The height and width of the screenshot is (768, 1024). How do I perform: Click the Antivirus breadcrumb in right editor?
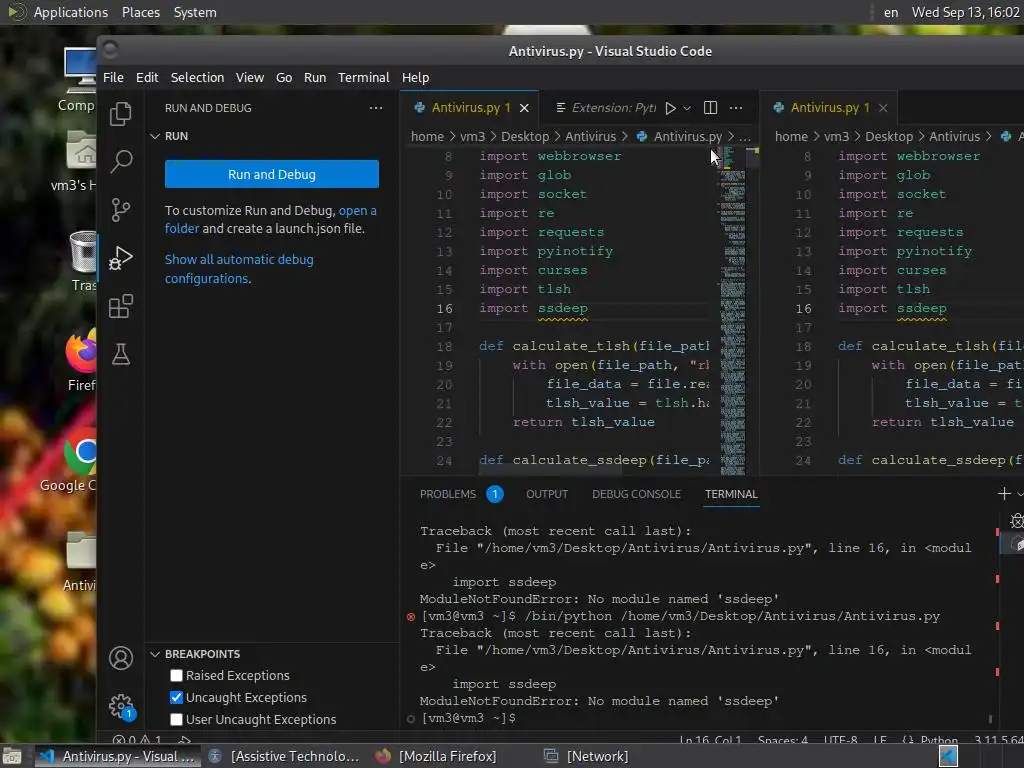(x=954, y=136)
